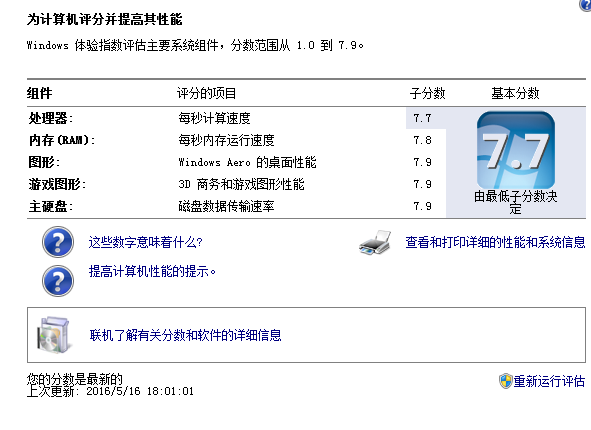Select the 处理器 row label
Viewport: 591px width, 430px height.
(x=51, y=118)
